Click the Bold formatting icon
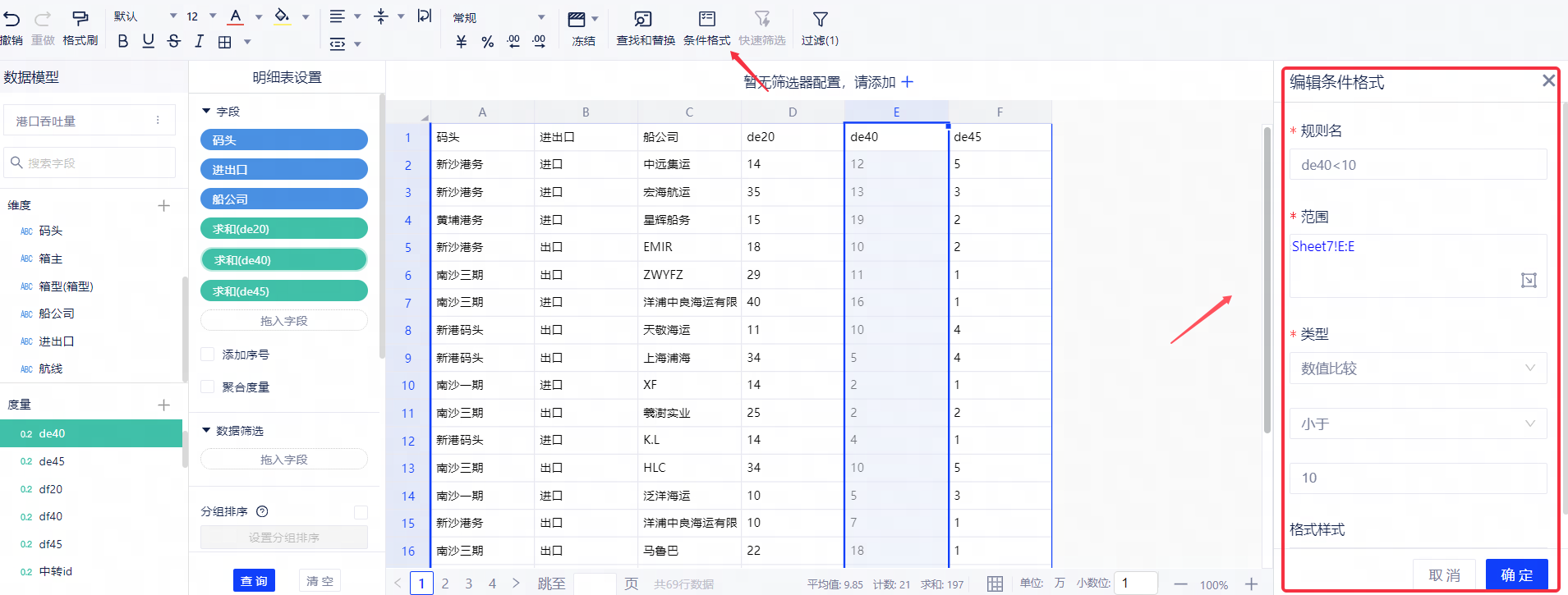The width and height of the screenshot is (1568, 595). coord(123,41)
